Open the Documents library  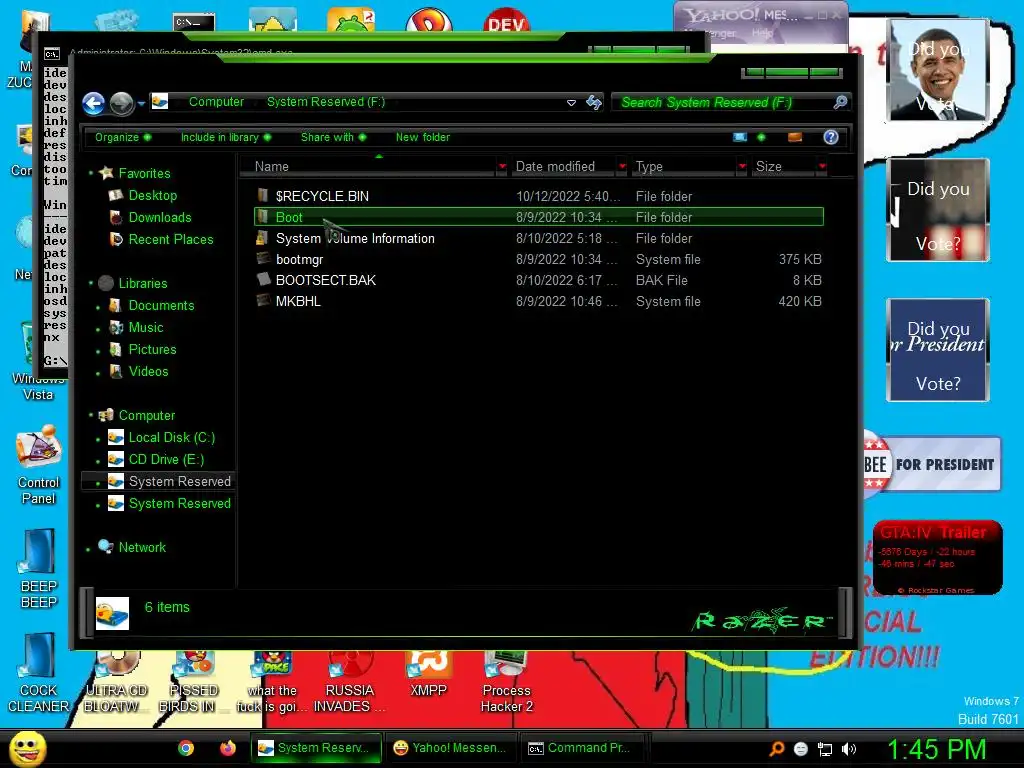(161, 306)
